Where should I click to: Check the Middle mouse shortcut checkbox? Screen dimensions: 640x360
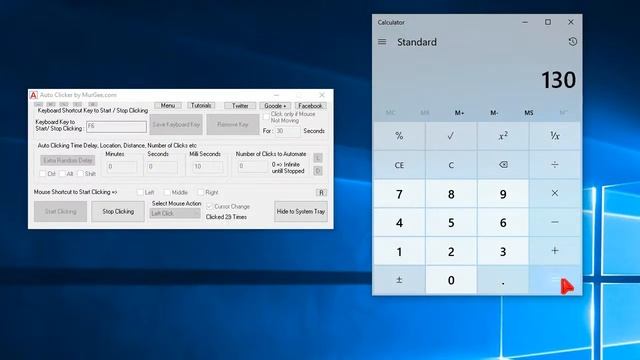[x=167, y=192]
